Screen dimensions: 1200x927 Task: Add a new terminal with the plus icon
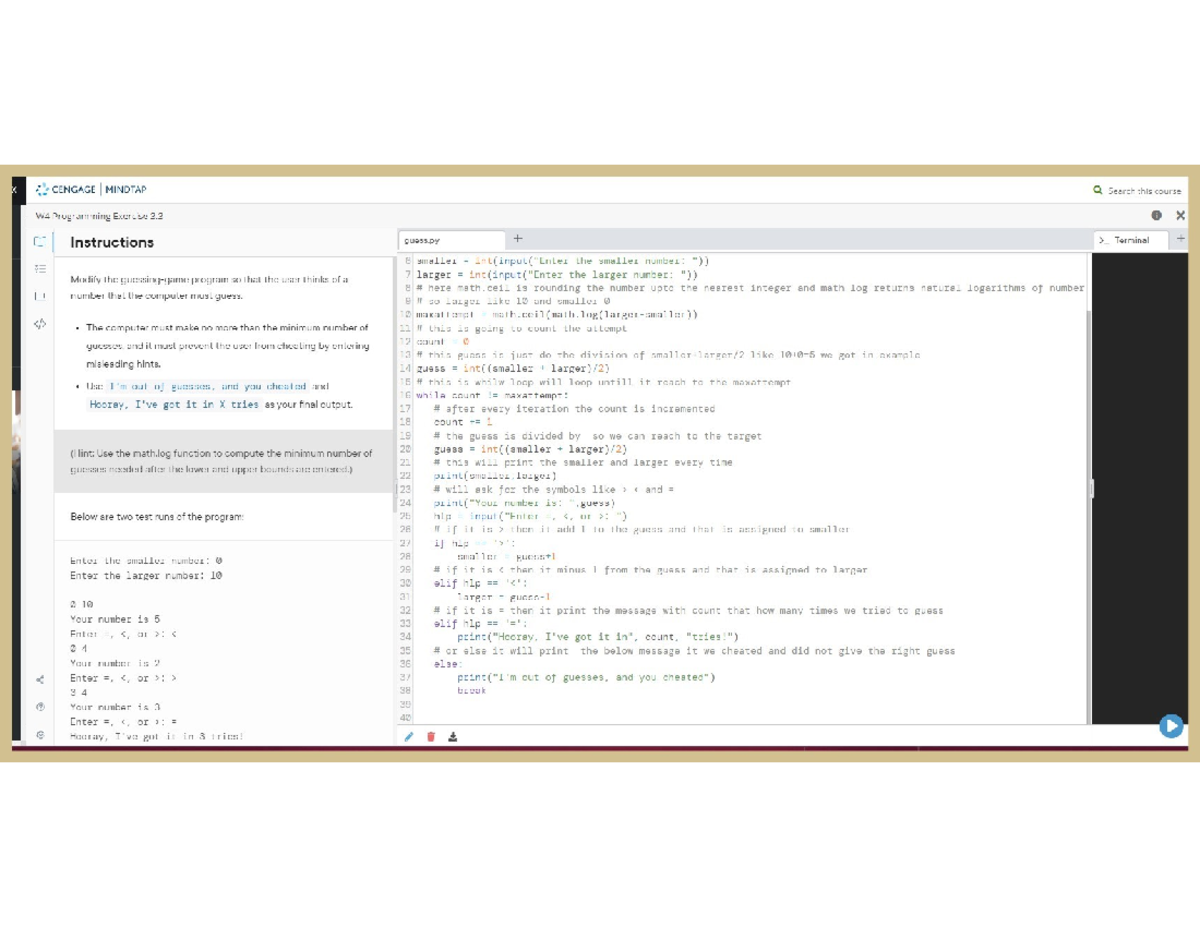(1181, 239)
